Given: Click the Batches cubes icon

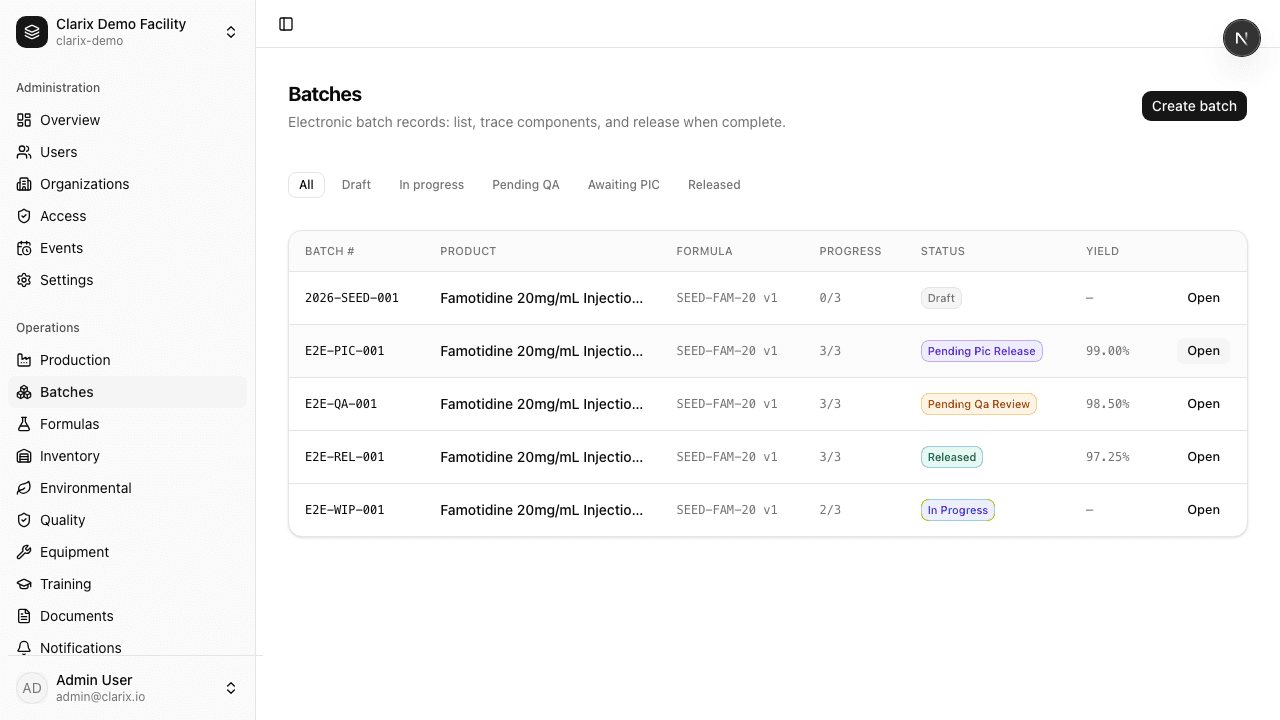Looking at the screenshot, I should [x=24, y=392].
